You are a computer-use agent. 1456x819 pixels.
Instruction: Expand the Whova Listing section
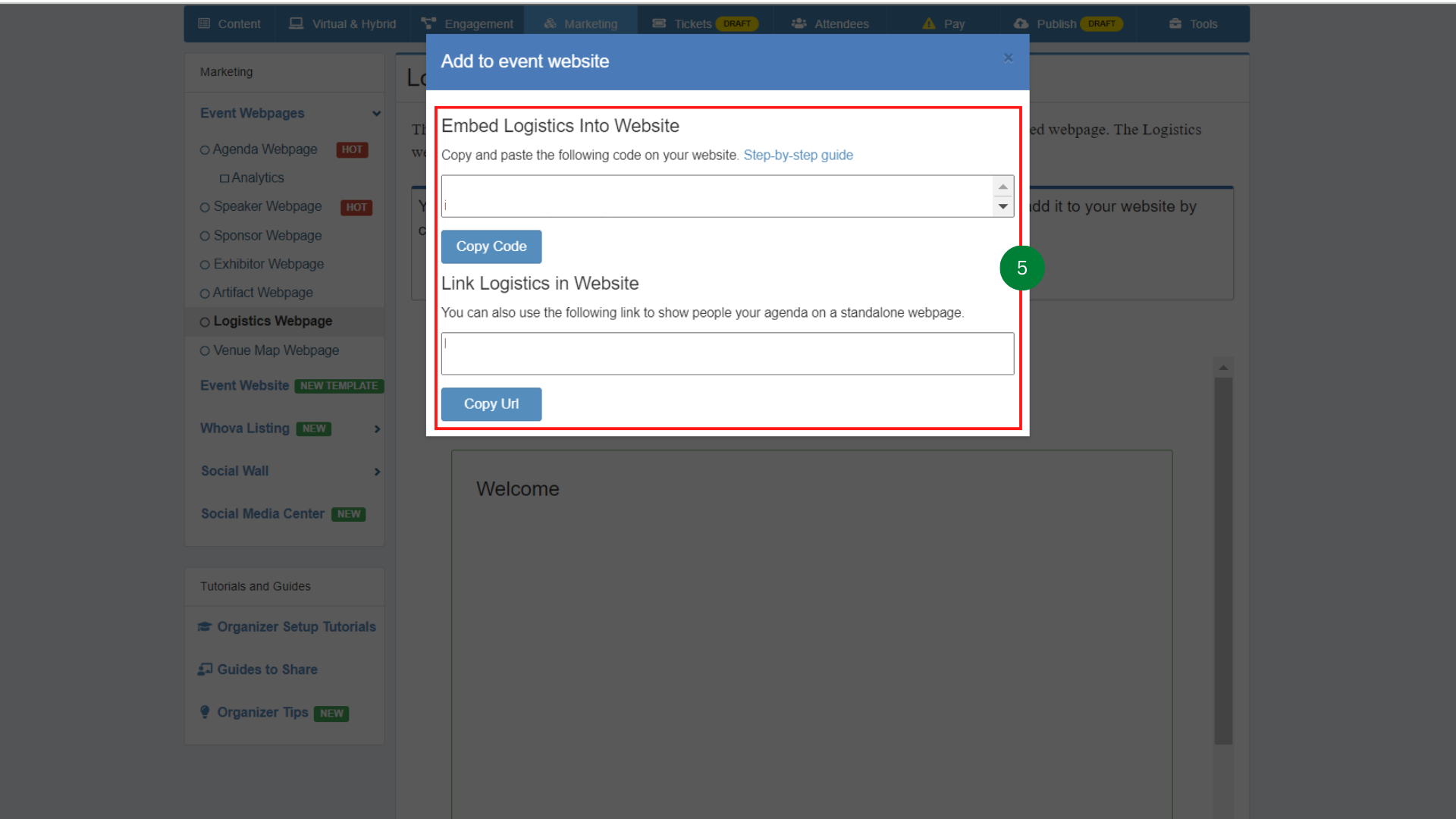click(x=377, y=428)
